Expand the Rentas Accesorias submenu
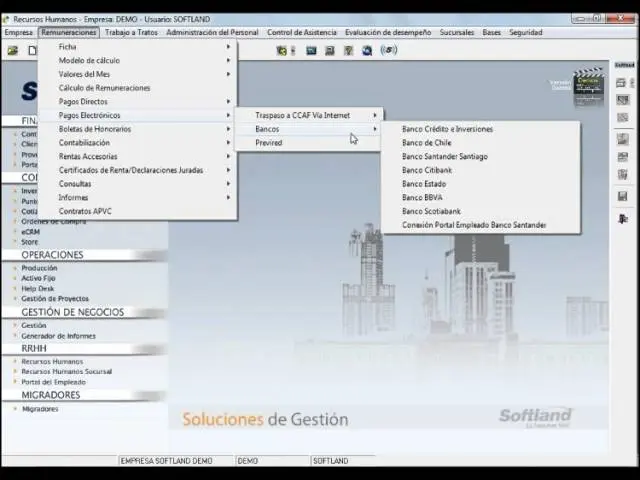The height and width of the screenshot is (480, 640). pyautogui.click(x=138, y=156)
